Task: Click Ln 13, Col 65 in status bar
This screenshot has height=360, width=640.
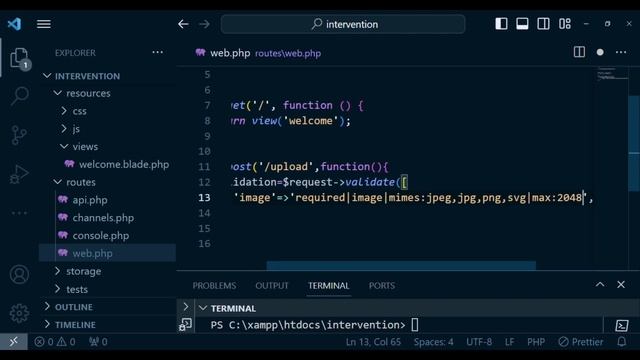Action: (x=373, y=342)
